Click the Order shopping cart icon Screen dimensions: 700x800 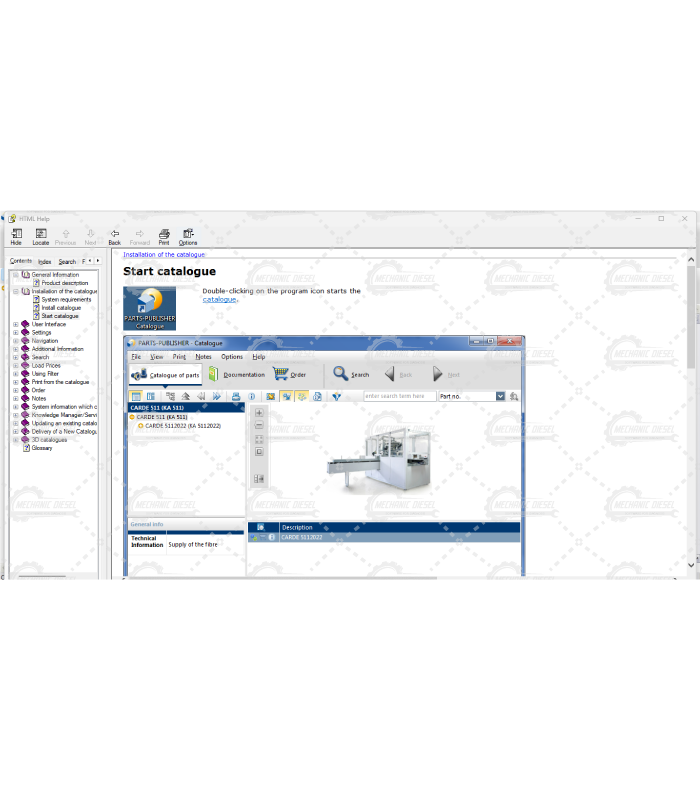point(281,374)
